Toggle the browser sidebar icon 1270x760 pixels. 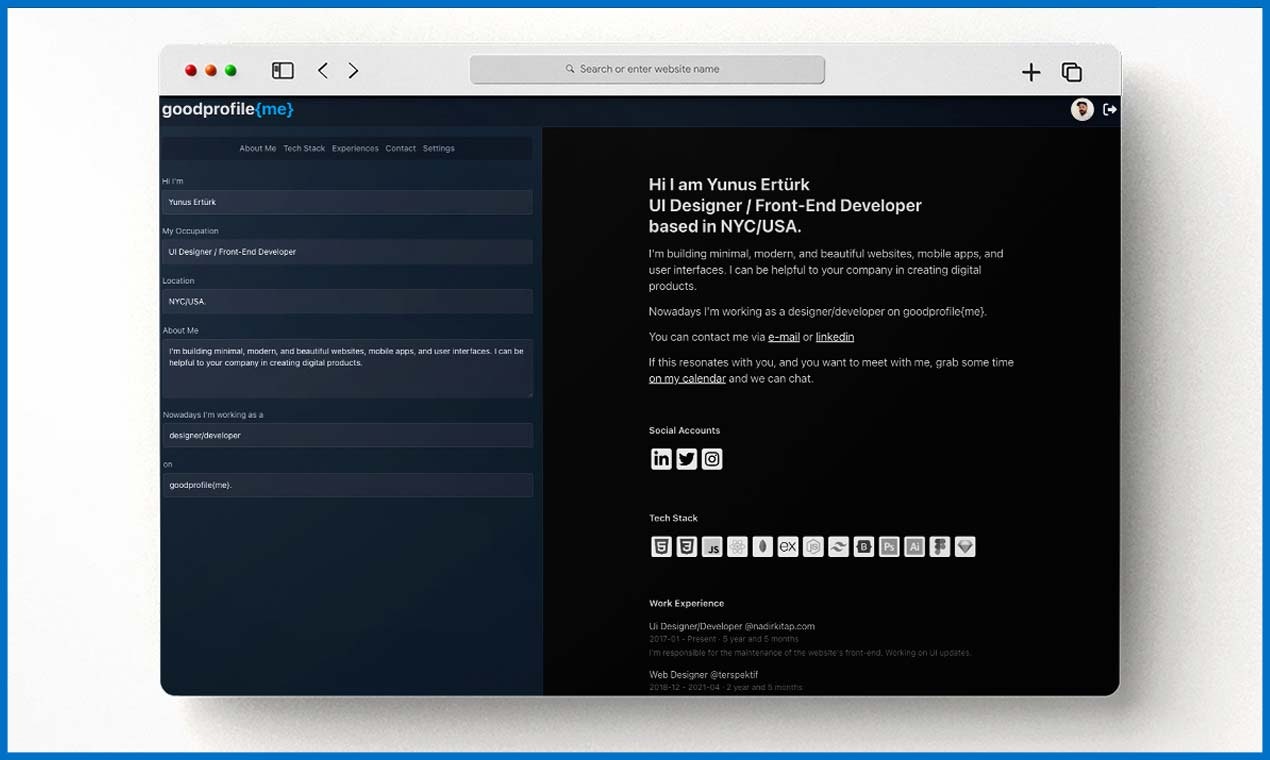tap(283, 71)
